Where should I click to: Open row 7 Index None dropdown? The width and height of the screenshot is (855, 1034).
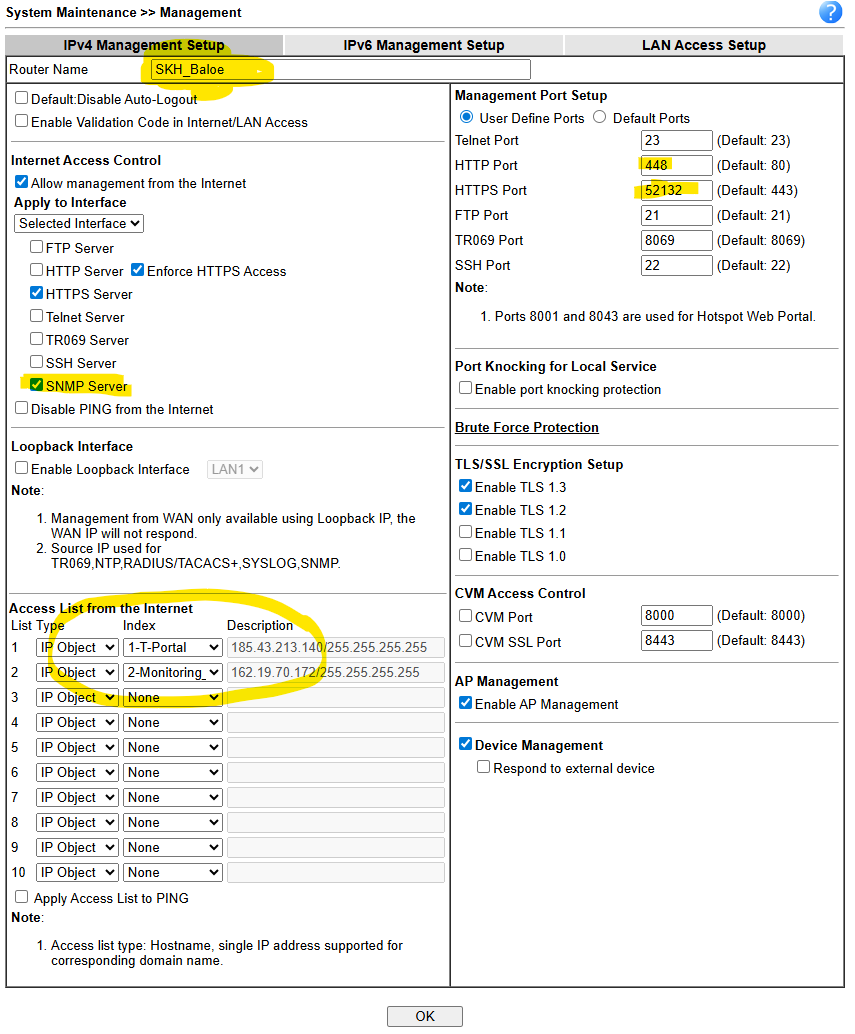[173, 798]
